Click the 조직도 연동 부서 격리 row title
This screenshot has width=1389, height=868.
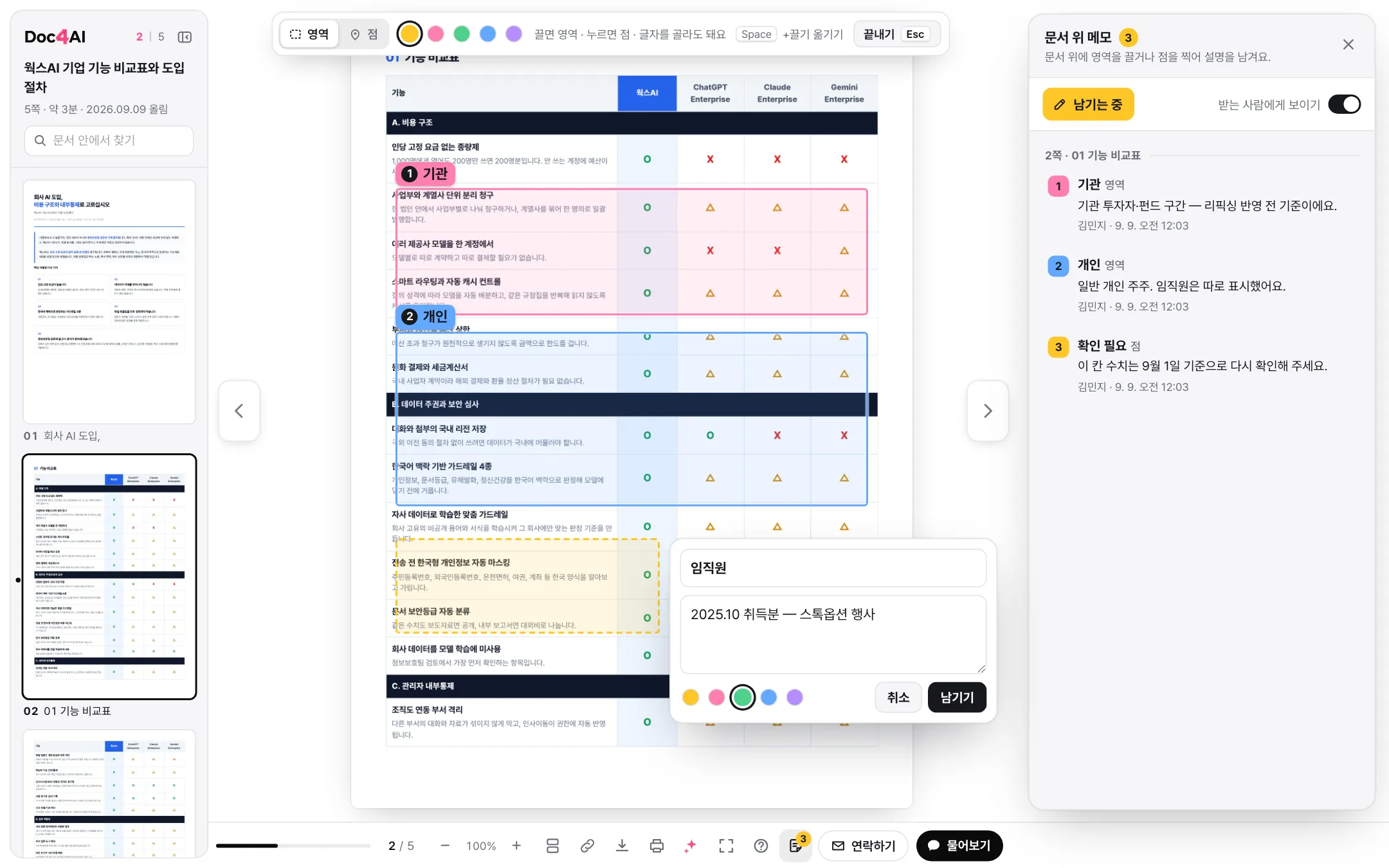pos(427,710)
